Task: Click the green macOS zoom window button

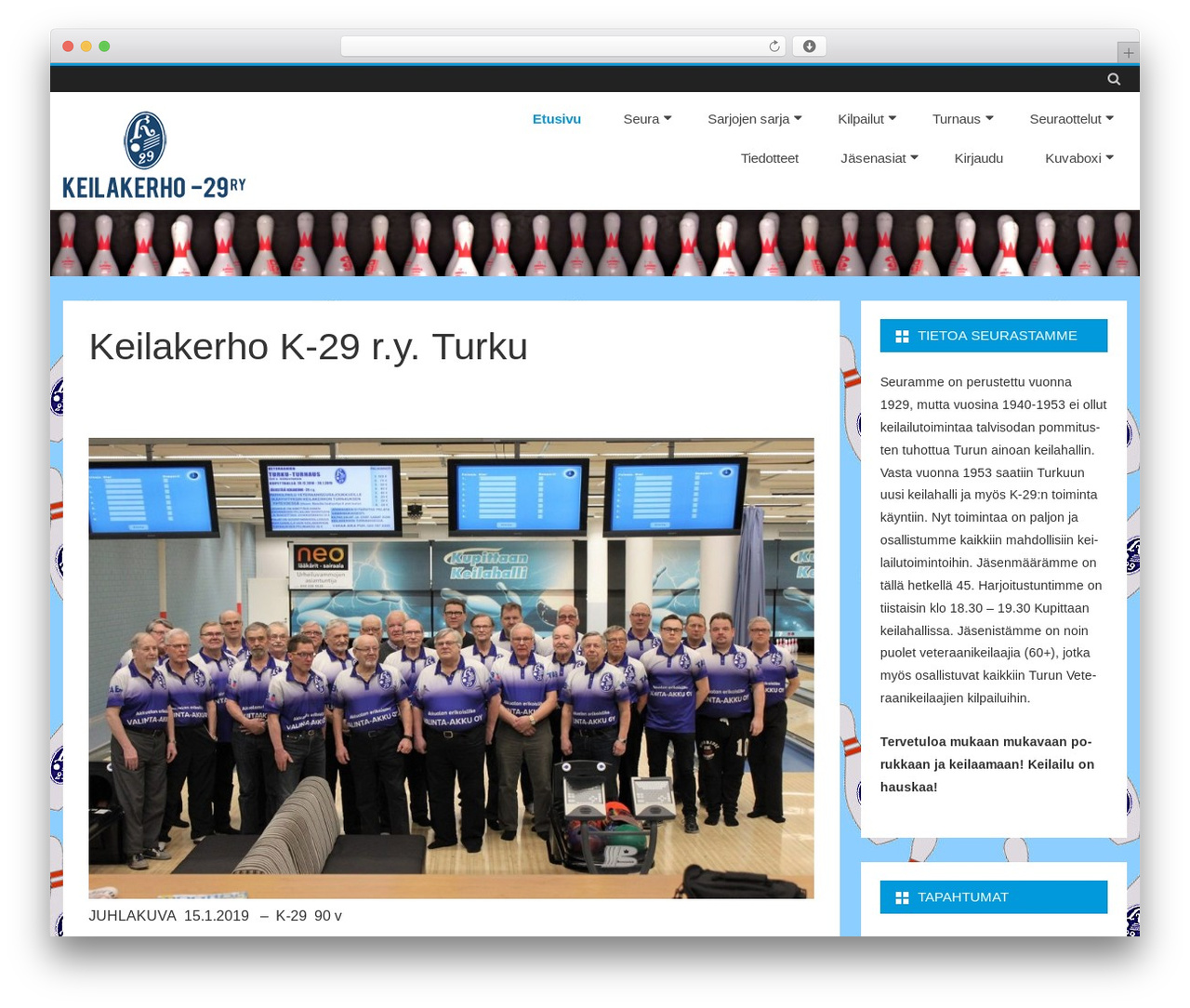Action: [104, 46]
